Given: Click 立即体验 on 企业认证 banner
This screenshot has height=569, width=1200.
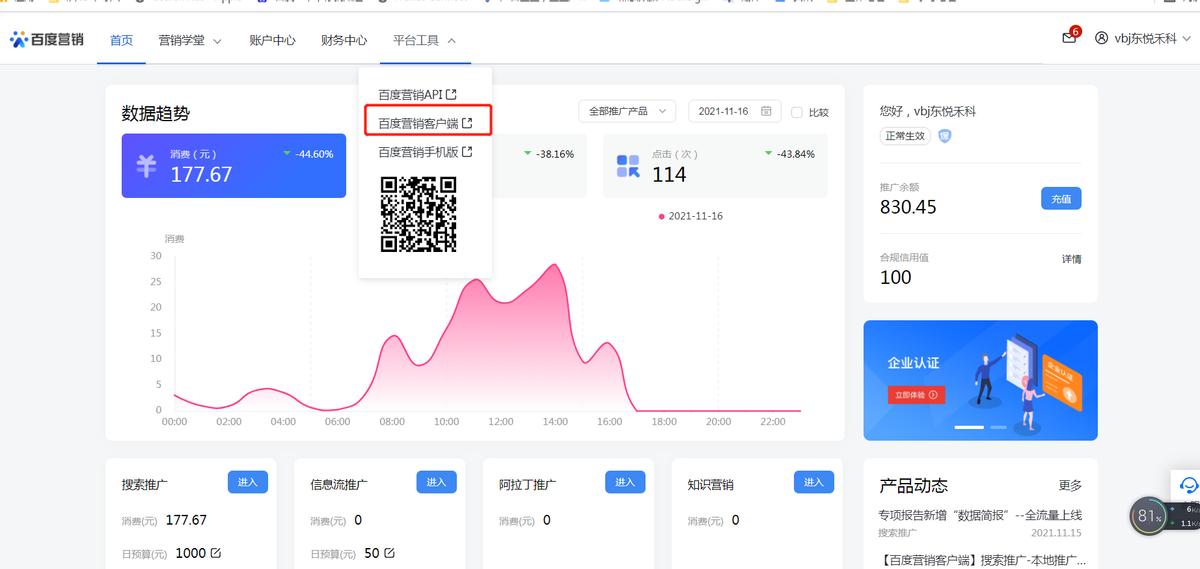Looking at the screenshot, I should pos(916,395).
